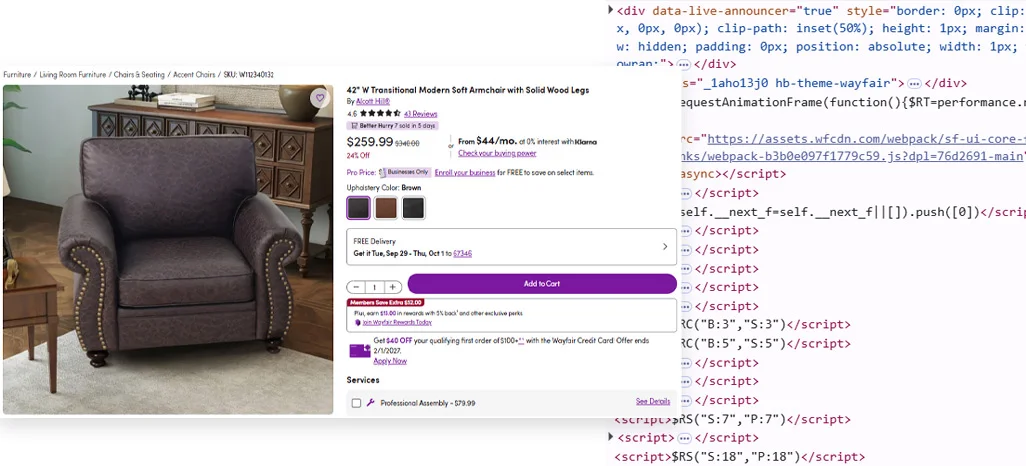Image resolution: width=1026 pixels, height=466 pixels.
Task: Expand script node above the S:18 script line
Action: (610, 437)
